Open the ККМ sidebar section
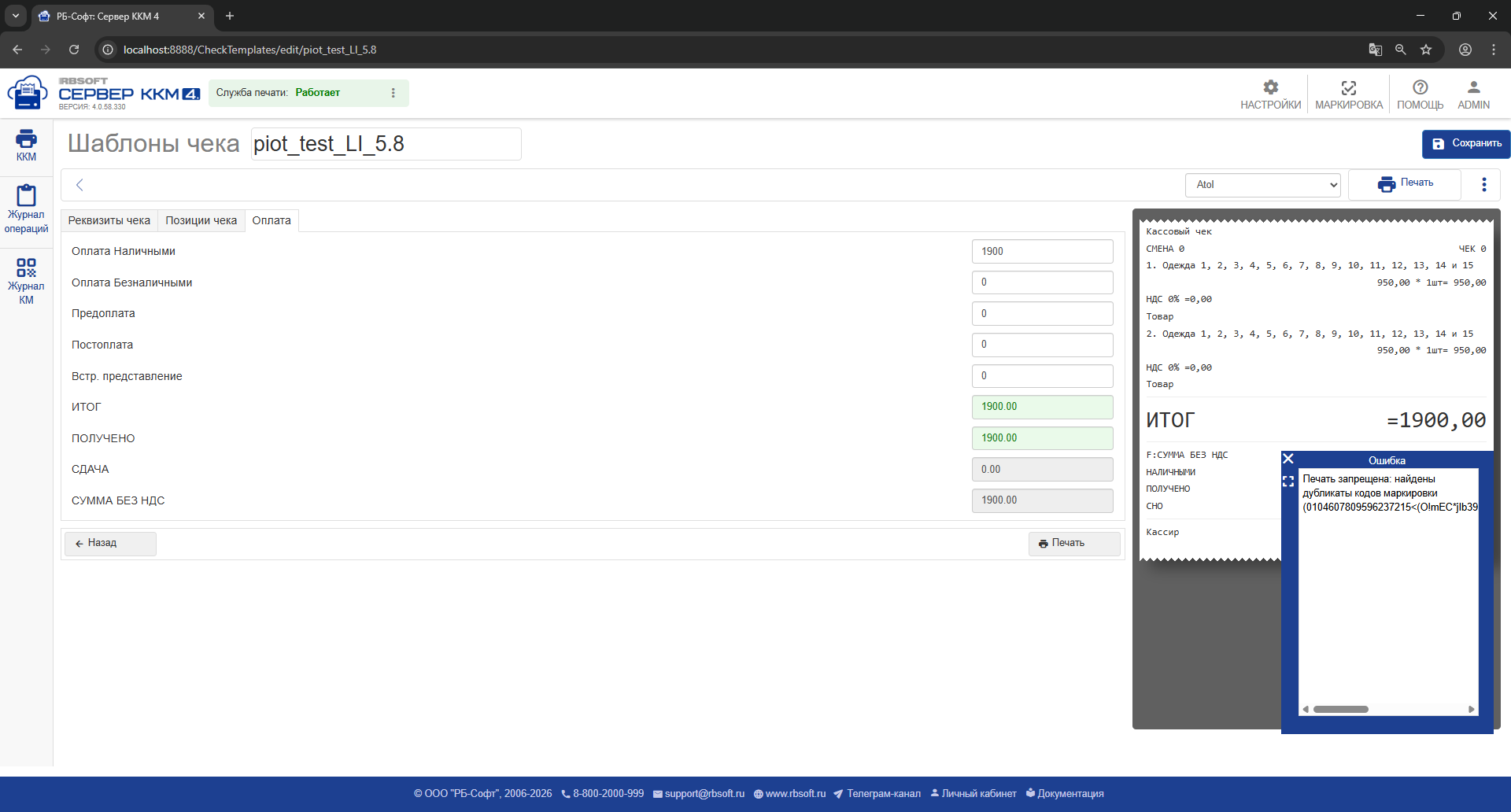Screen dimensions: 1511x812 26,146
